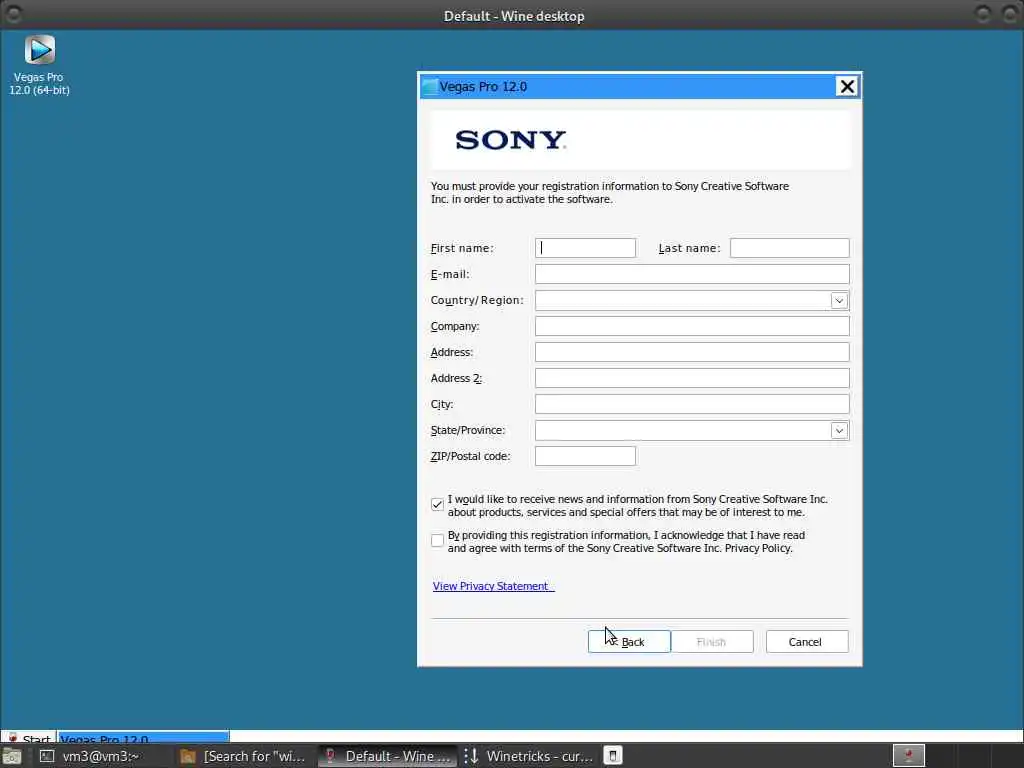Image resolution: width=1024 pixels, height=768 pixels.
Task: Click the Vegas Pro dialog title bar icon
Action: point(430,87)
